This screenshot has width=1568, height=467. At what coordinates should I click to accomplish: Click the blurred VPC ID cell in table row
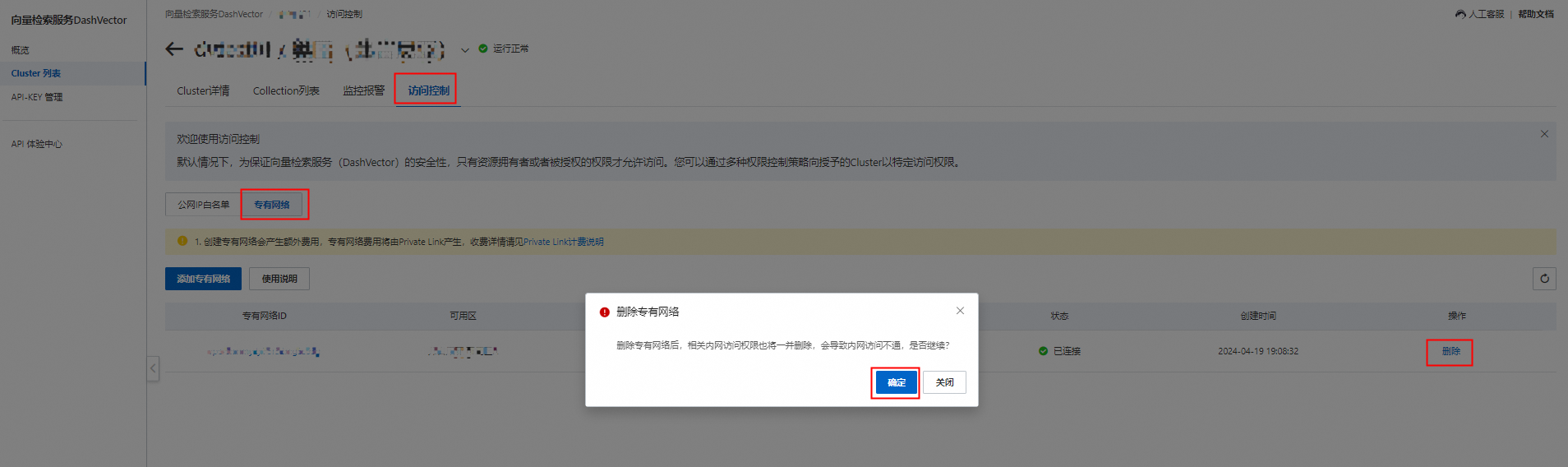[x=263, y=351]
